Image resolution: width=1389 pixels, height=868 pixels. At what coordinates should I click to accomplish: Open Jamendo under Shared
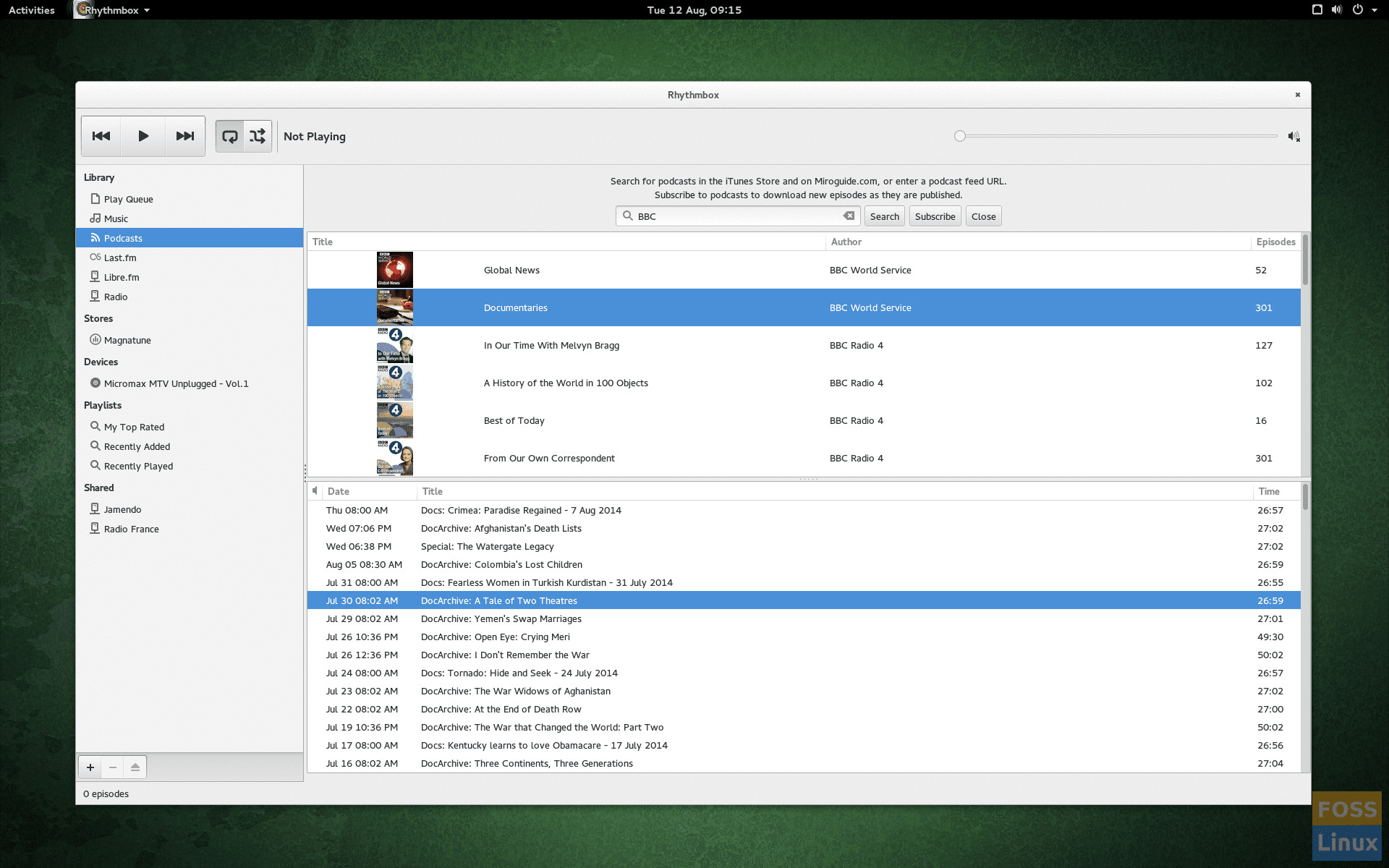[x=190, y=509]
